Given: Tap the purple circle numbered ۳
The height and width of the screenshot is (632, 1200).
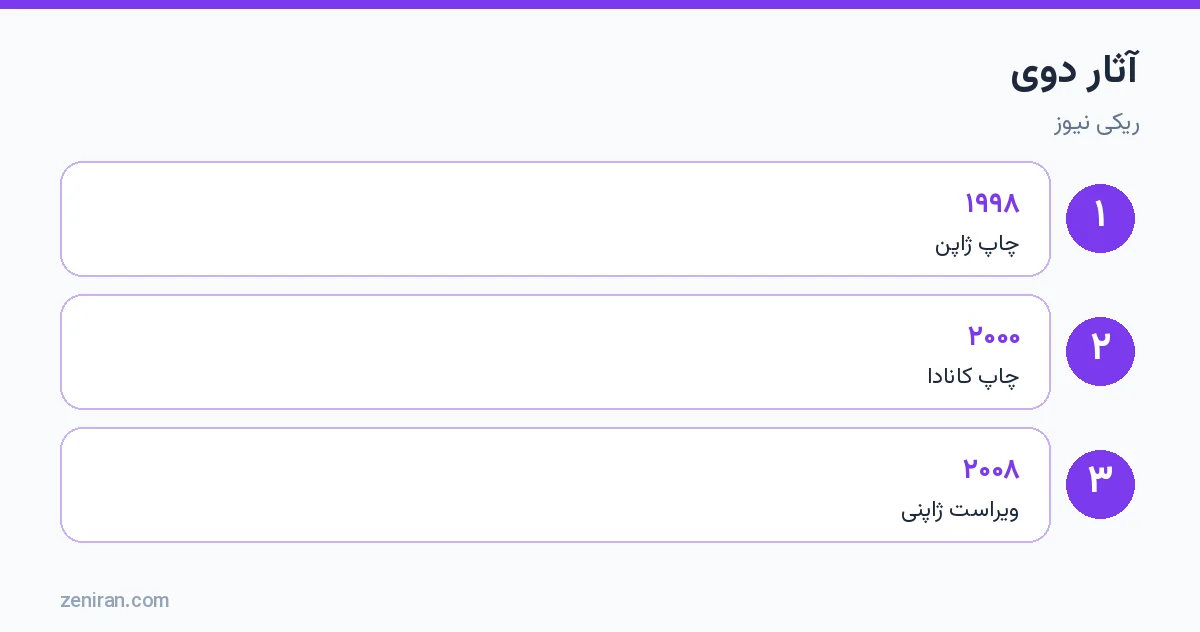Looking at the screenshot, I should [1100, 484].
